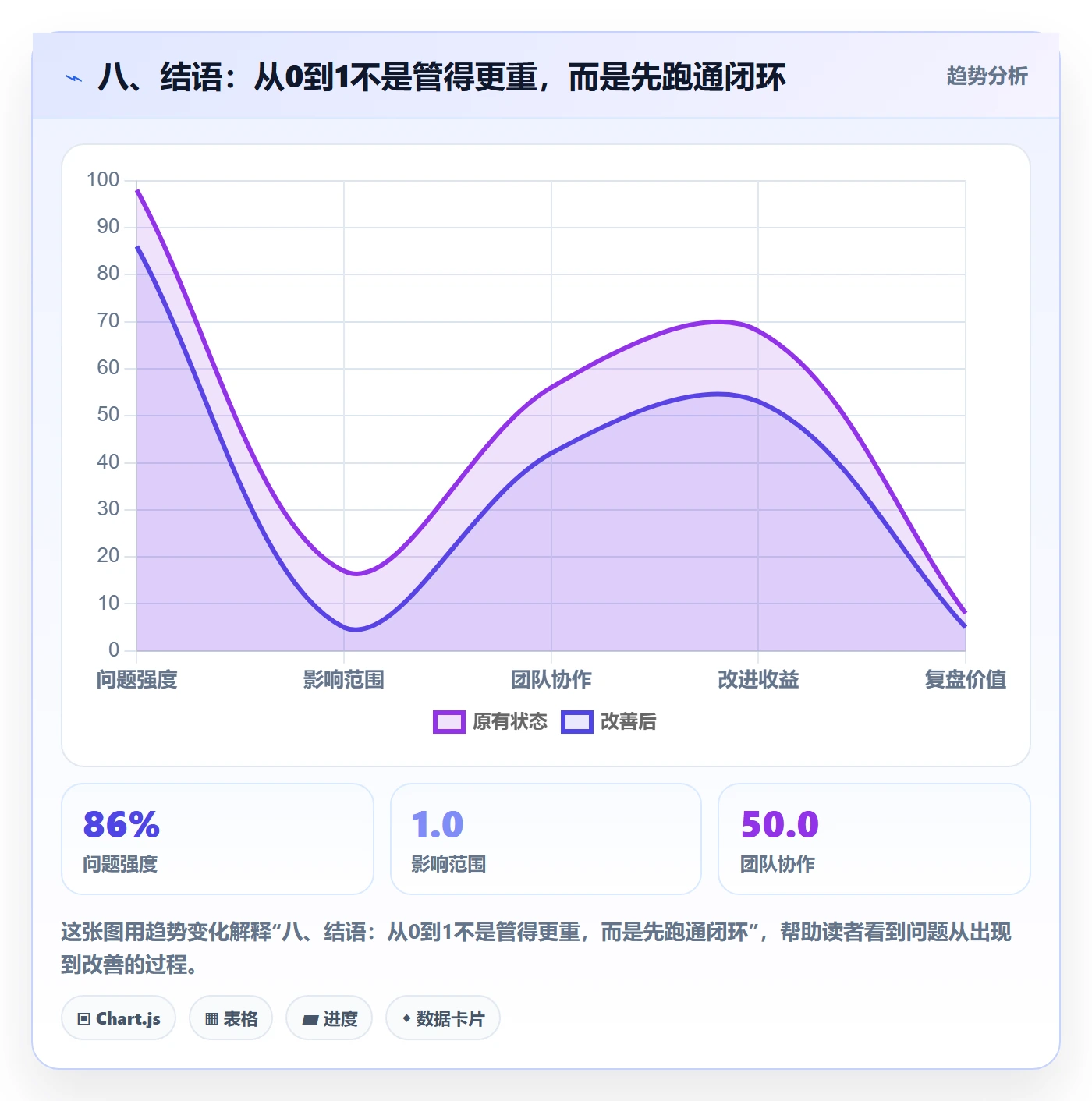Image resolution: width=1092 pixels, height=1101 pixels.
Task: Click the 86% value text
Action: pos(122,825)
